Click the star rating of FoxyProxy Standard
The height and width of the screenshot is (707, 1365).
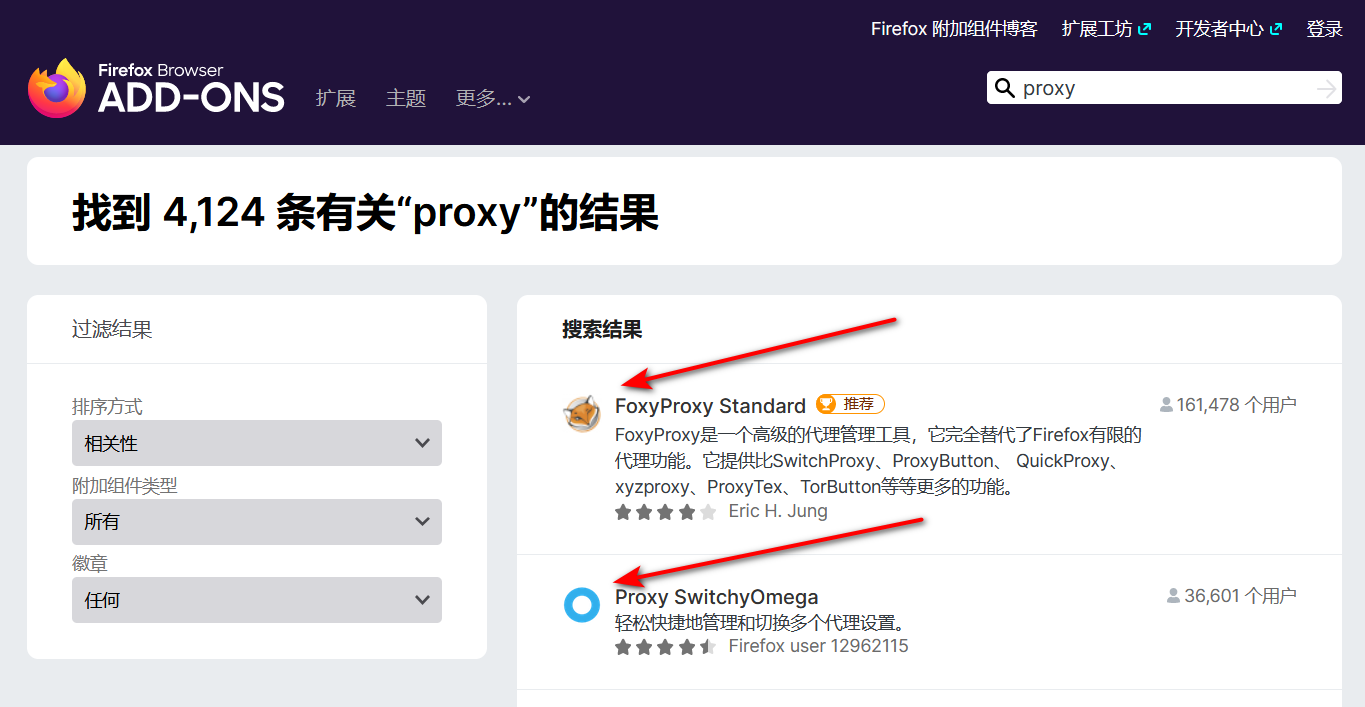(x=666, y=512)
